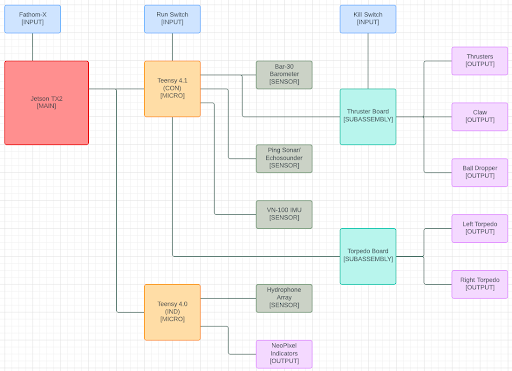This screenshot has height=371, width=512.
Task: Click connector line between Jetson and Teensy 4.1
Action: coord(130,89)
